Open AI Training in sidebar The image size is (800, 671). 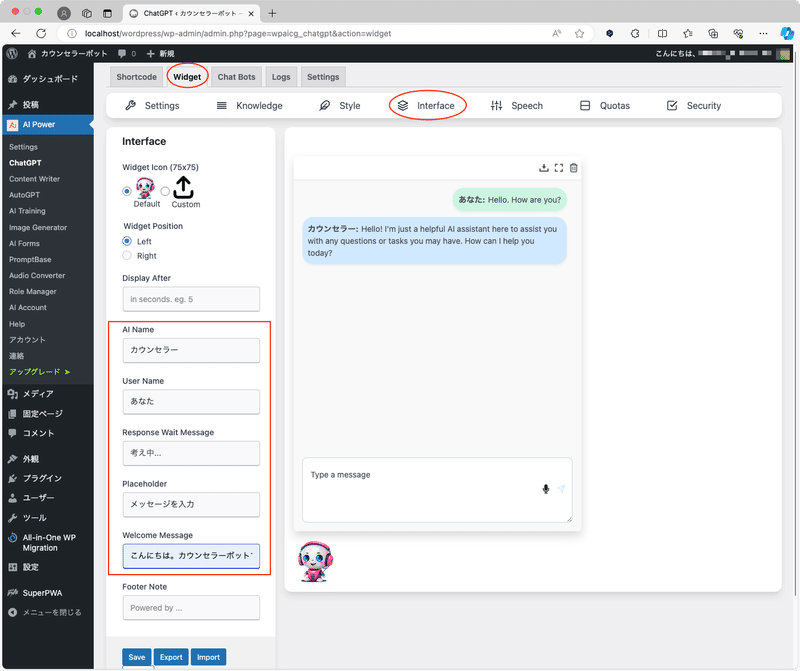click(27, 211)
